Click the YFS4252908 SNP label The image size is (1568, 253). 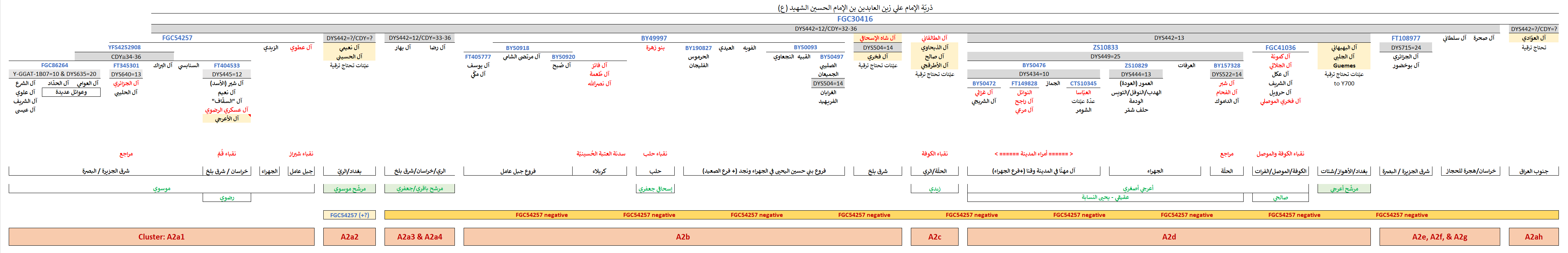pos(124,47)
